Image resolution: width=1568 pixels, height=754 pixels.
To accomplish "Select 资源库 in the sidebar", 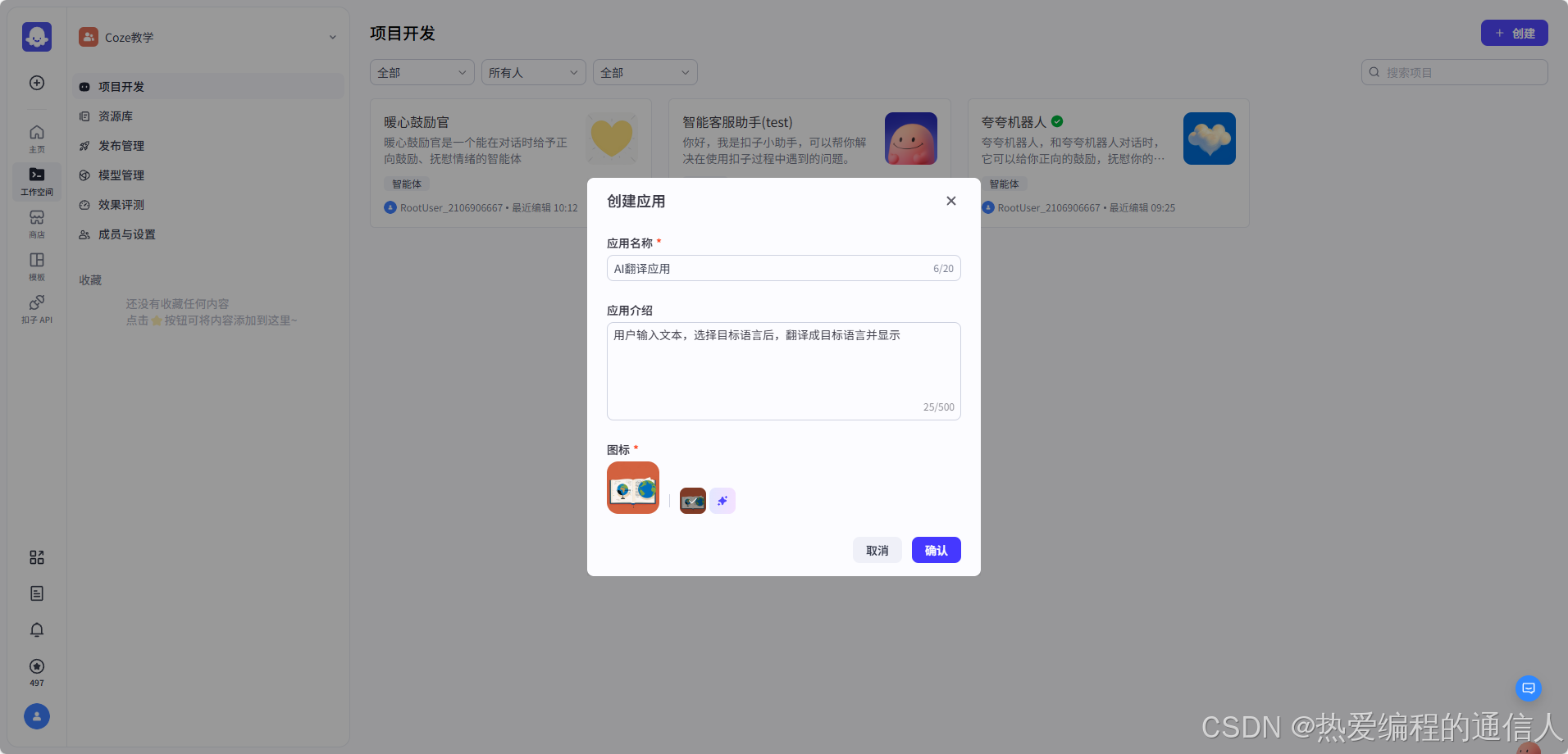I will tap(208, 116).
